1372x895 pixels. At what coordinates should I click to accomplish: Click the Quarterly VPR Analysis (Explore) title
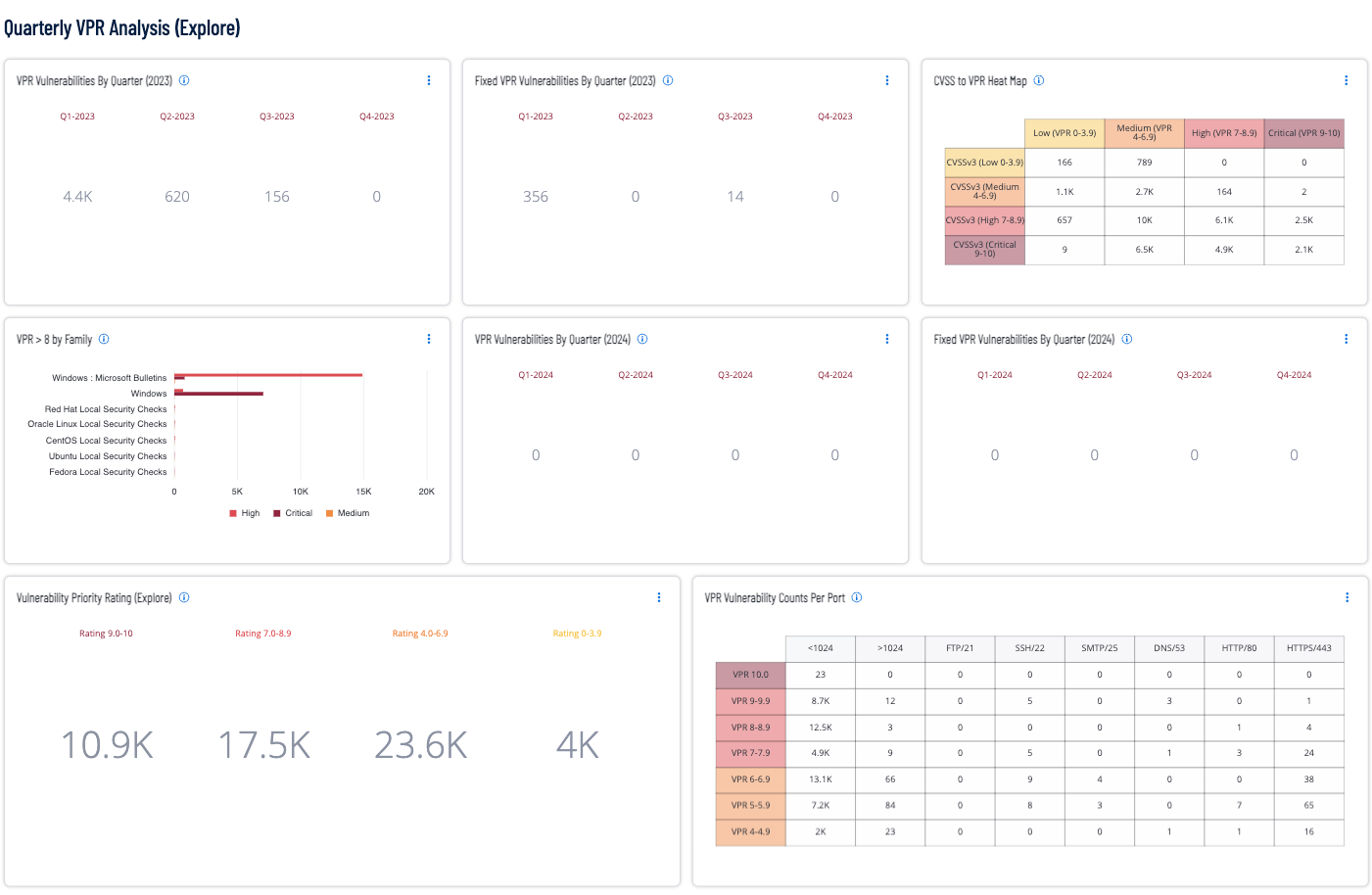(122, 27)
